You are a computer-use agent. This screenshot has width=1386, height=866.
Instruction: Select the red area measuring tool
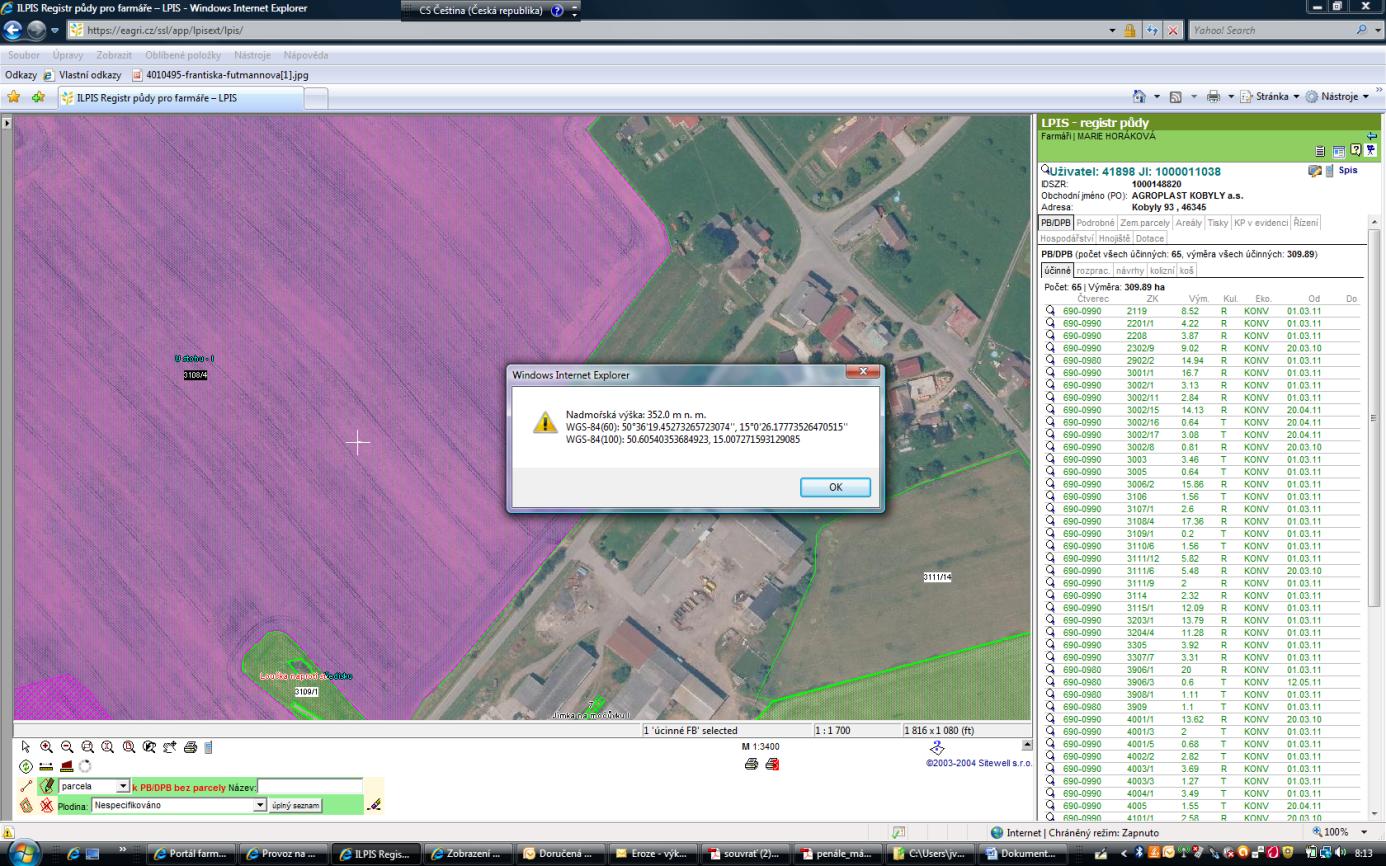[67, 766]
